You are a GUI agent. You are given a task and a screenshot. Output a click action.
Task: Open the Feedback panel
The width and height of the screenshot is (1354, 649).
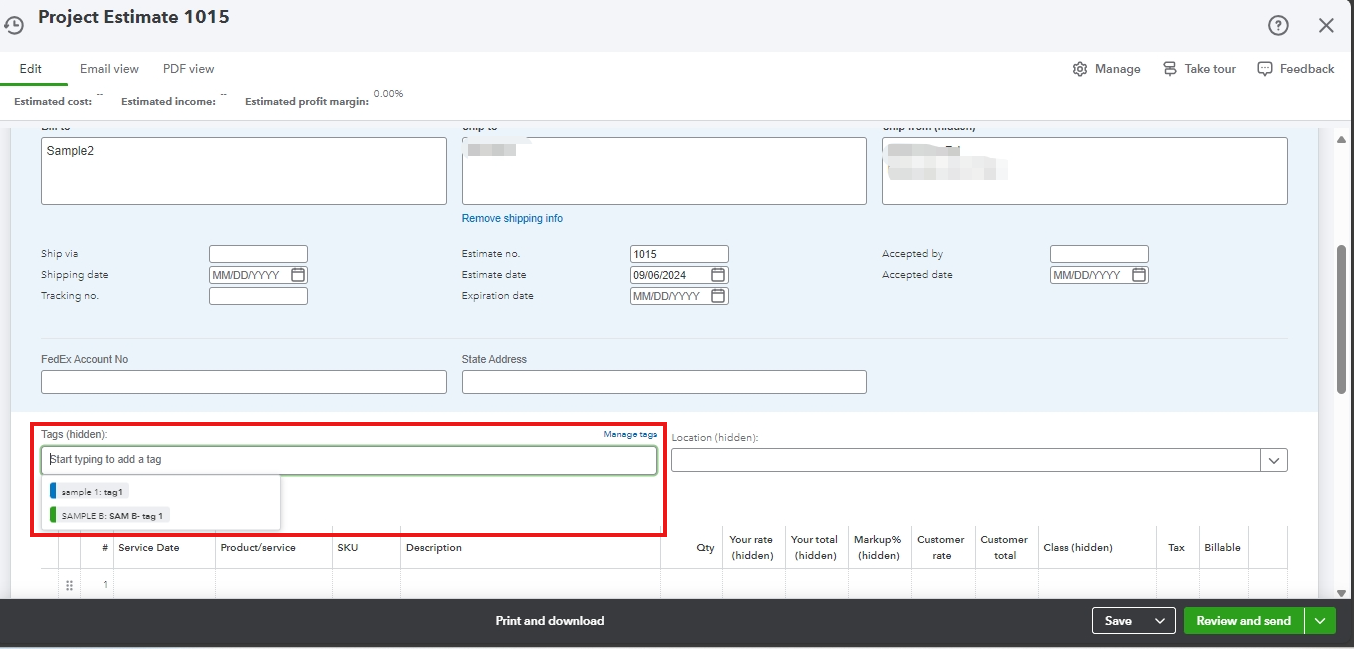(x=1296, y=69)
